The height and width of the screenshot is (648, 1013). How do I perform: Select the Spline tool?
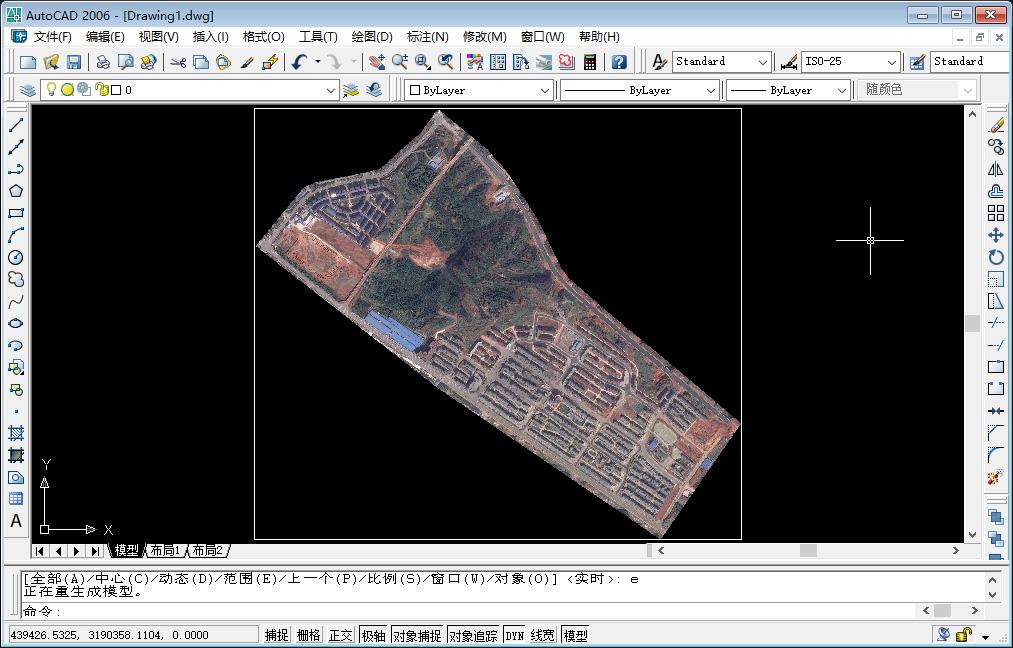click(x=16, y=301)
